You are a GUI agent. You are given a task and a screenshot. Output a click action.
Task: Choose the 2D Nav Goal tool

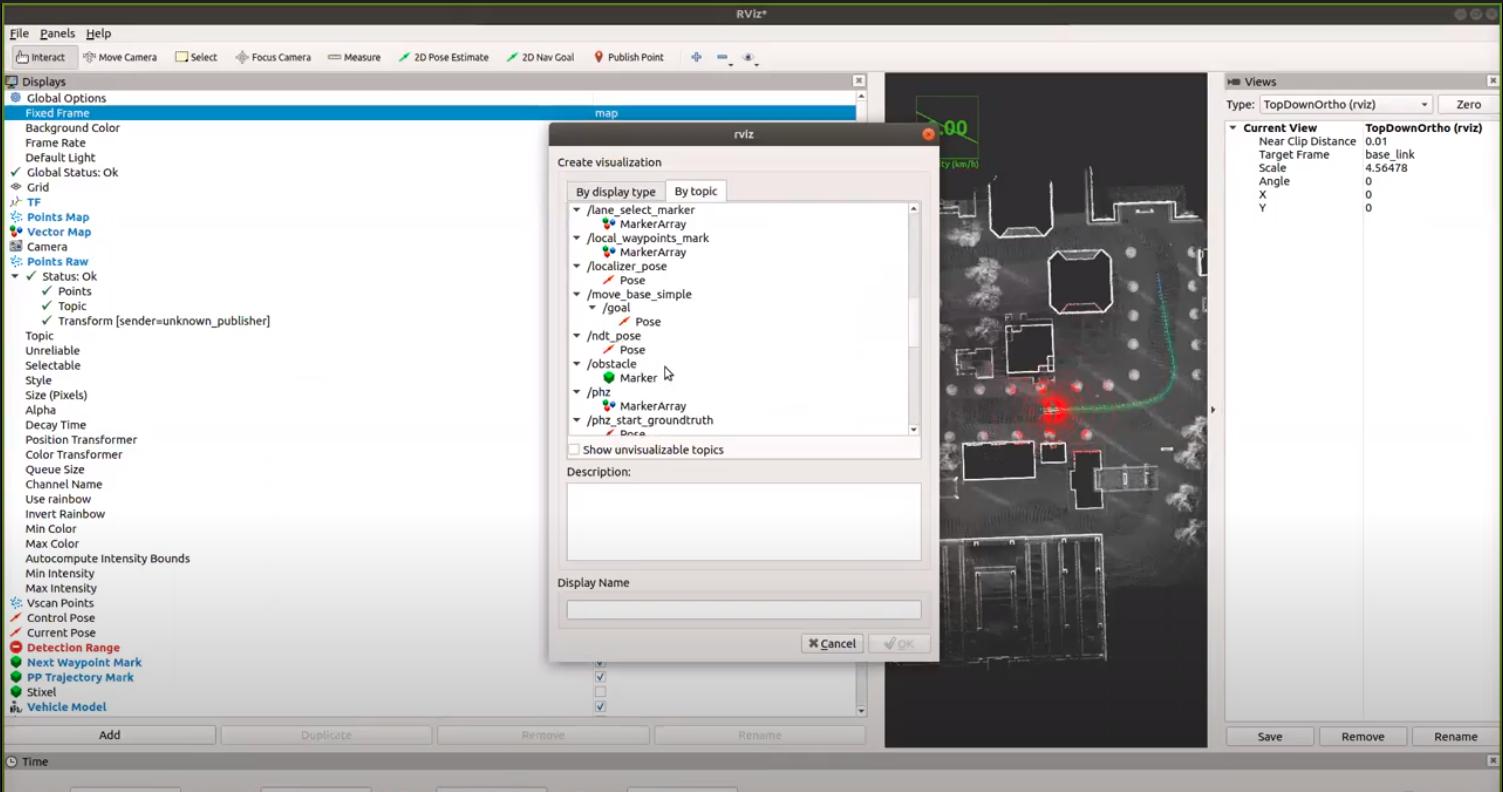click(540, 57)
